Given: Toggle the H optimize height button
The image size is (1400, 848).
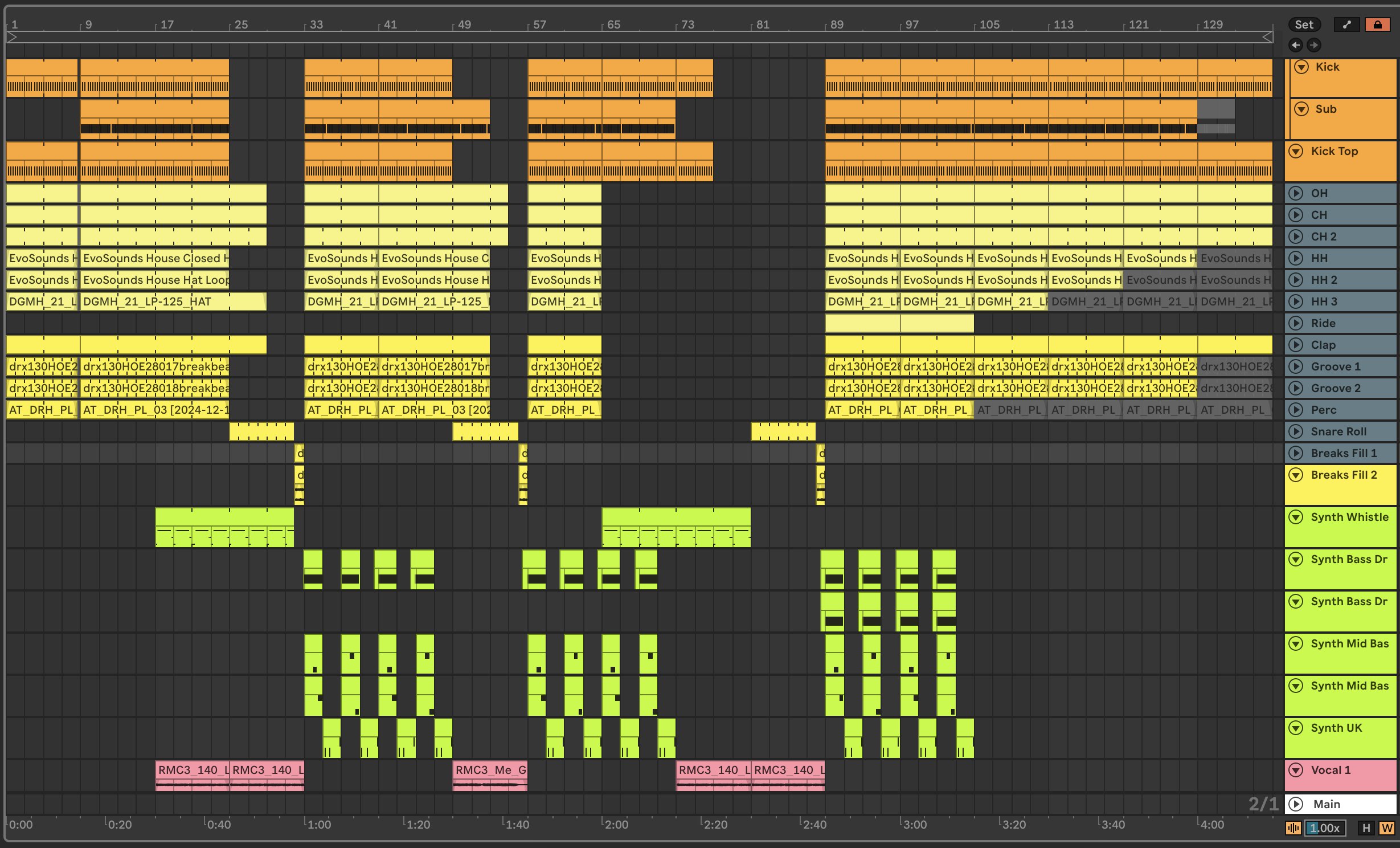Looking at the screenshot, I should pyautogui.click(x=1366, y=828).
